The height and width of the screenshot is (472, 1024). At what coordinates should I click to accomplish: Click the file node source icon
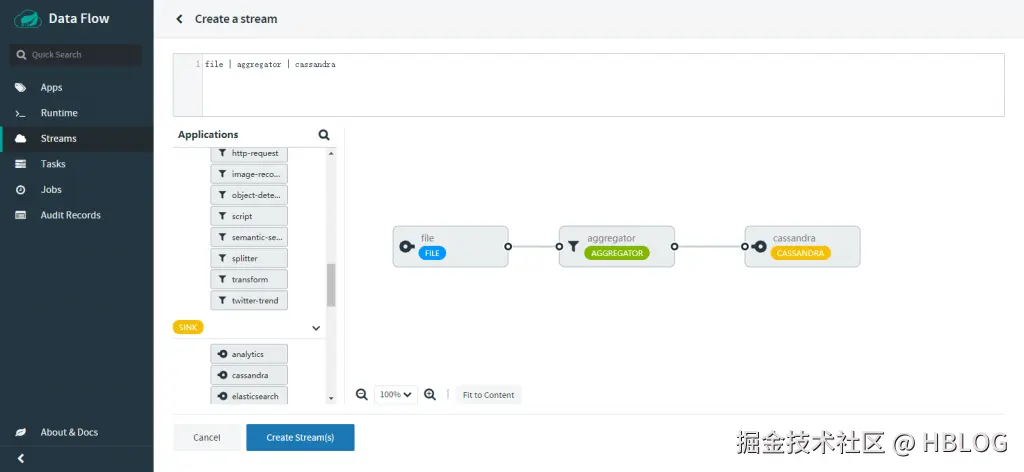tap(407, 247)
